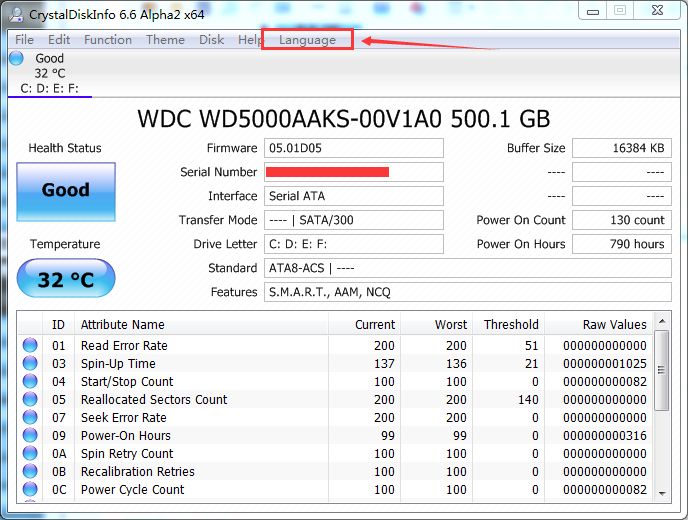Image resolution: width=688 pixels, height=520 pixels.
Task: Click the Attribute Name column header
Action: (x=122, y=324)
